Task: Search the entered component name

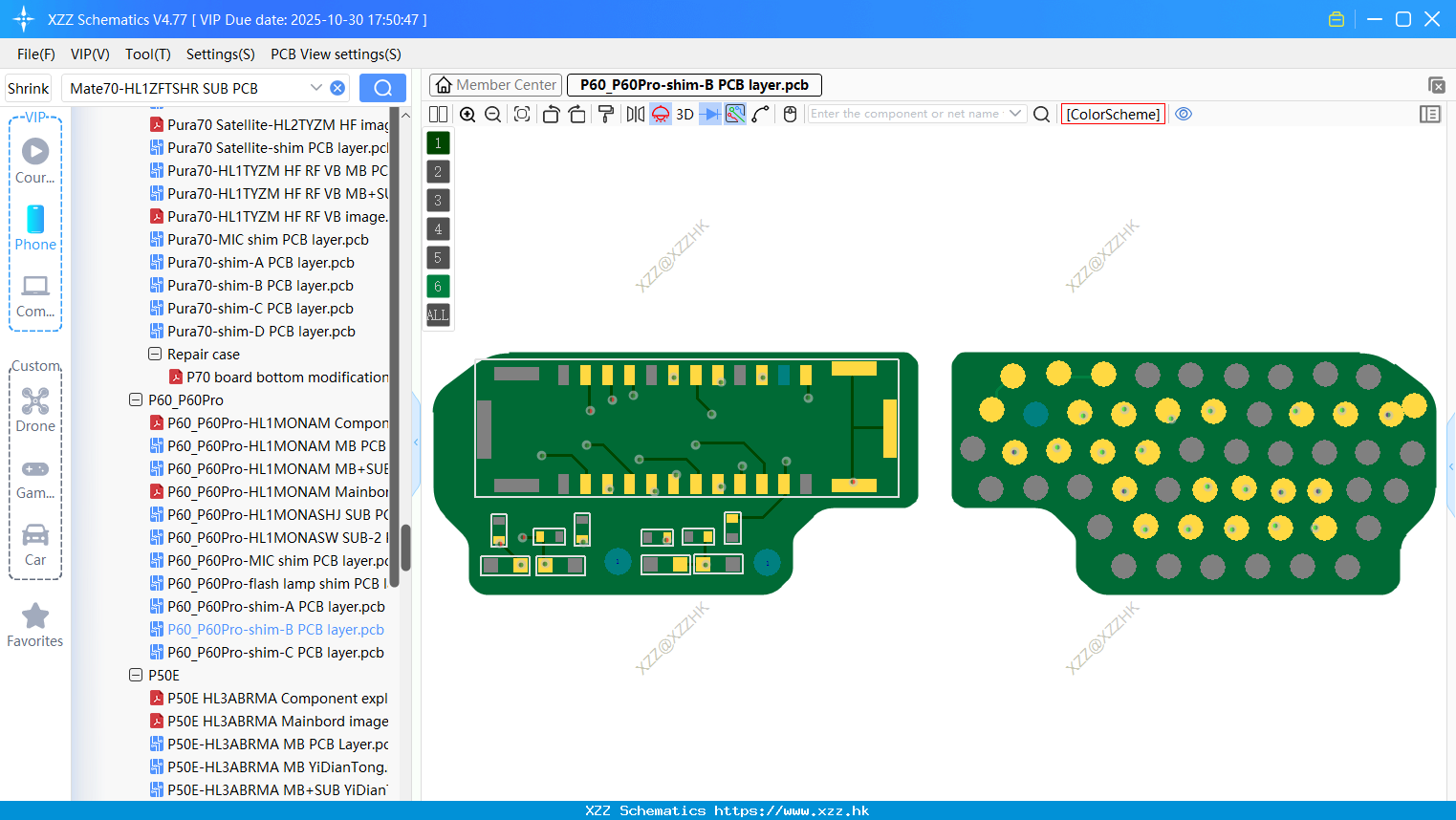Action: tap(1042, 114)
